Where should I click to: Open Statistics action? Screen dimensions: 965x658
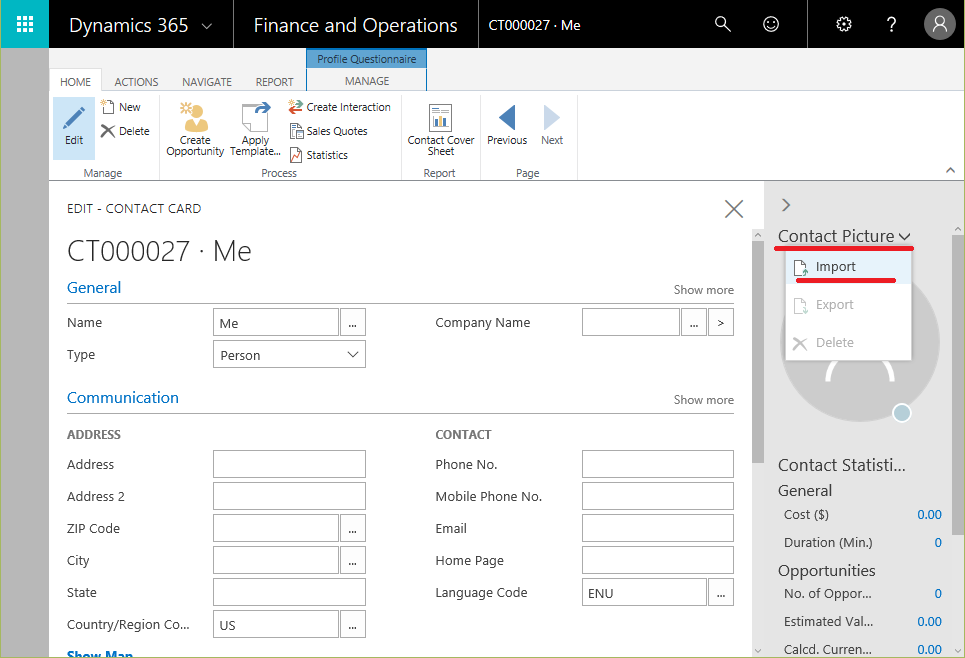click(319, 155)
